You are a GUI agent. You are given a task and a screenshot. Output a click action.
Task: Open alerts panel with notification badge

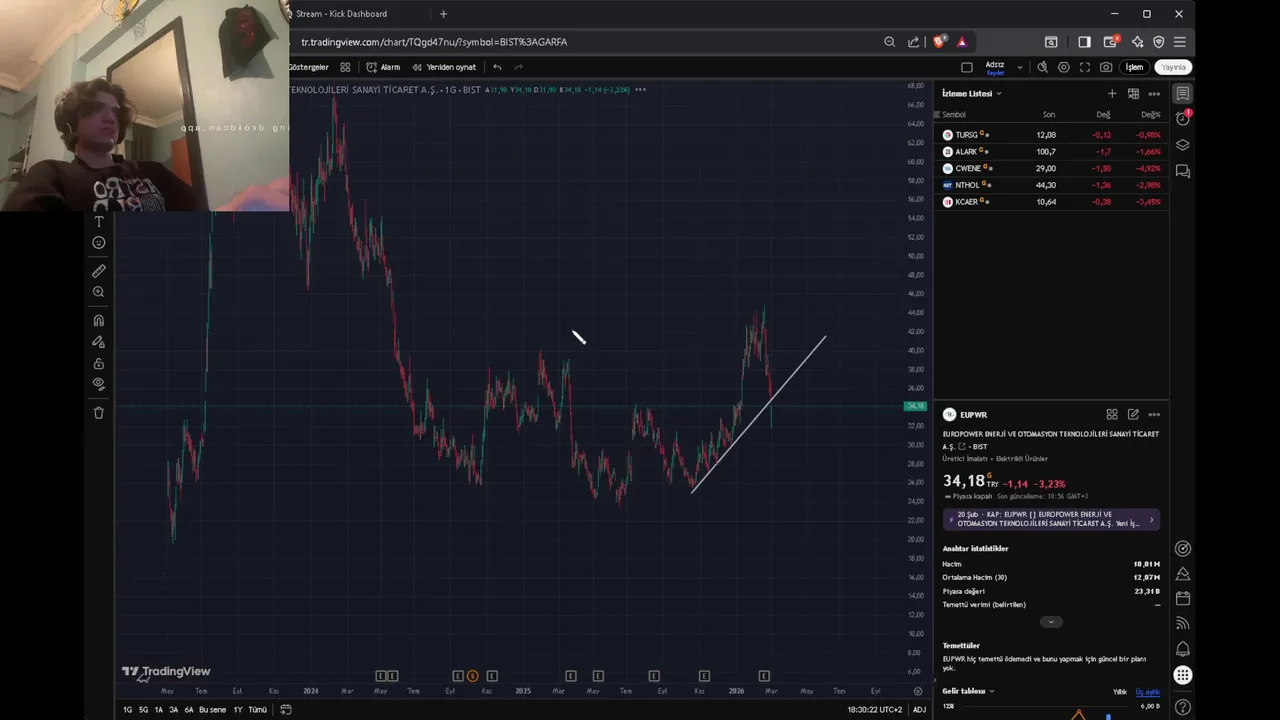coord(1182,118)
